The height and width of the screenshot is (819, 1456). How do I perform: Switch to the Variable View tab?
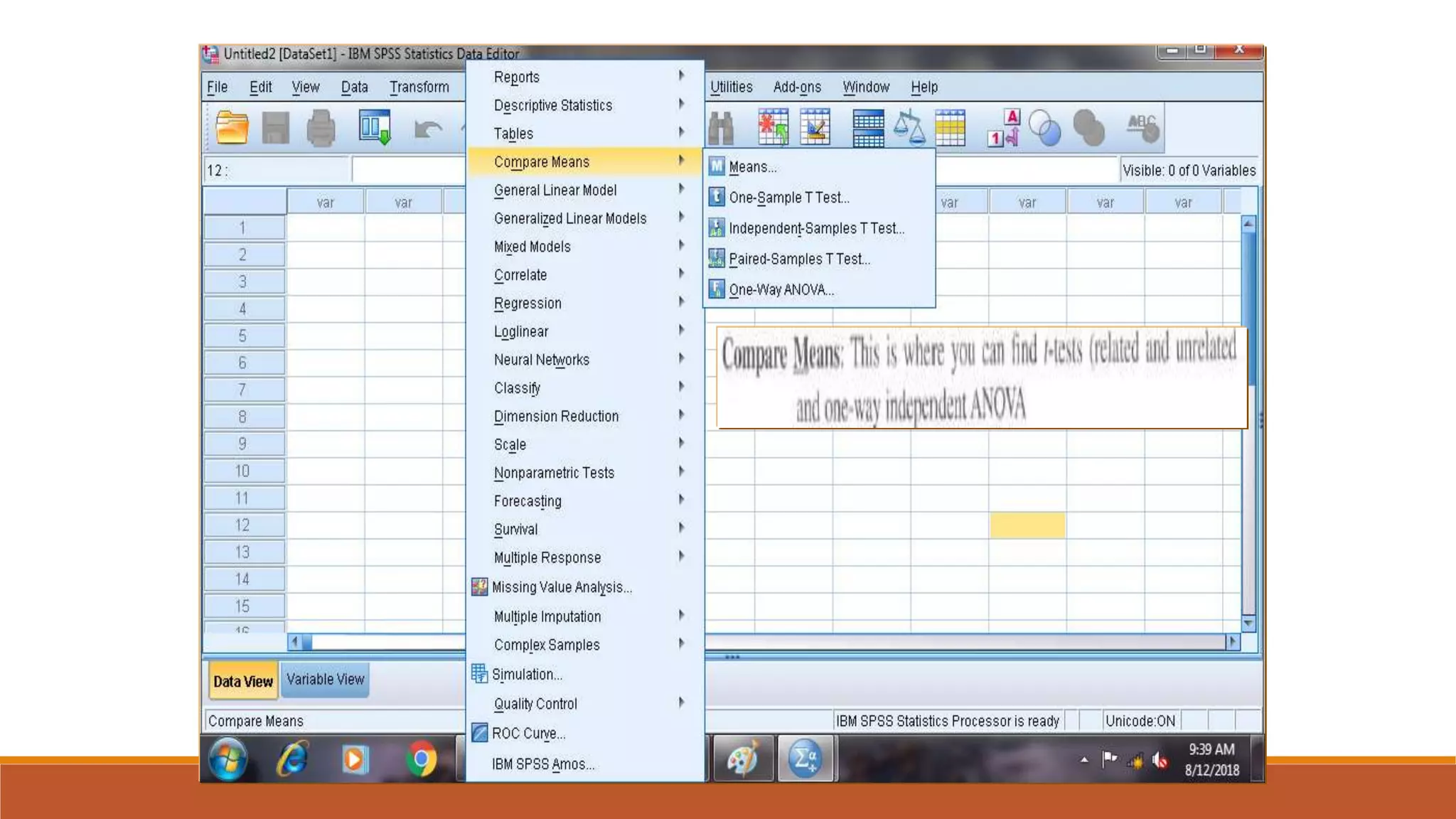325,680
